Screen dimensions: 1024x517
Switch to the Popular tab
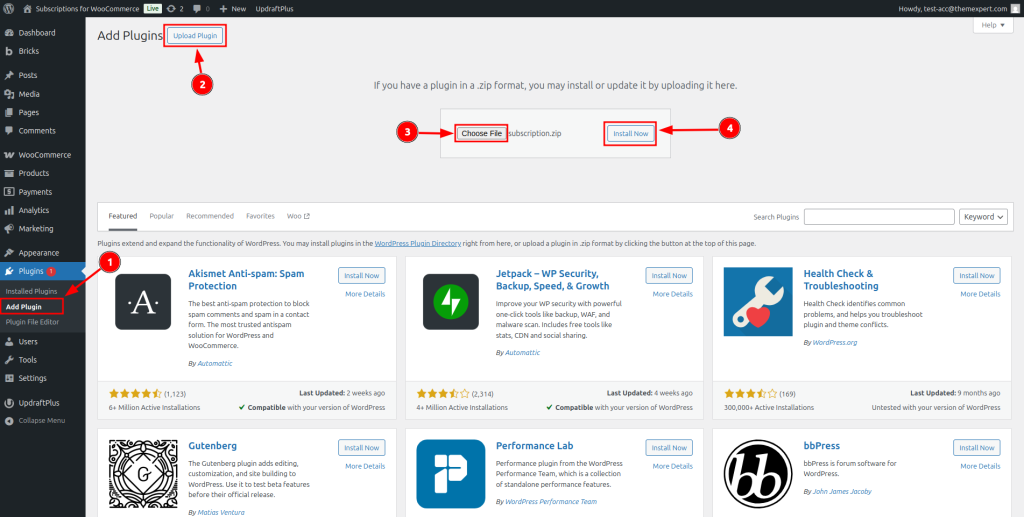pos(161,216)
